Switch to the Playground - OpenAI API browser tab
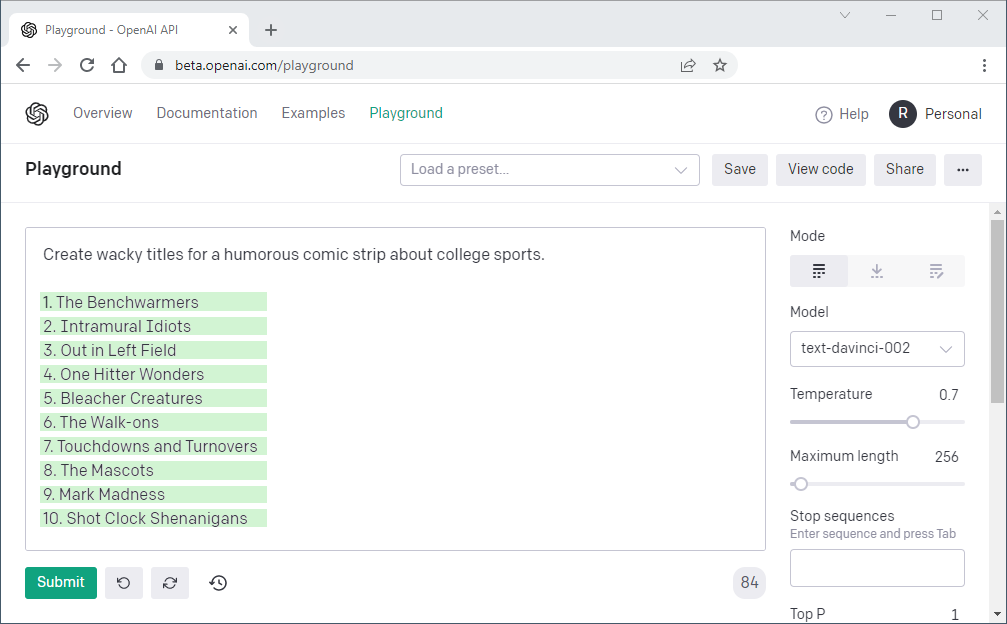Viewport: 1007px width, 624px height. (x=128, y=30)
